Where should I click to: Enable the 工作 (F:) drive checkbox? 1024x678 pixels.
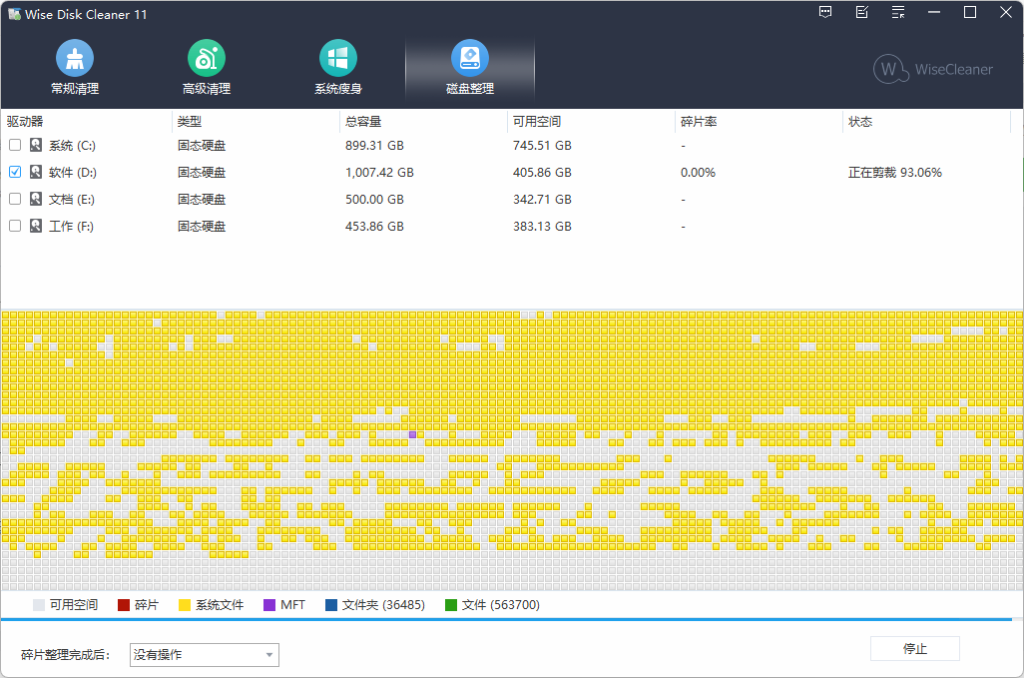pos(15,226)
